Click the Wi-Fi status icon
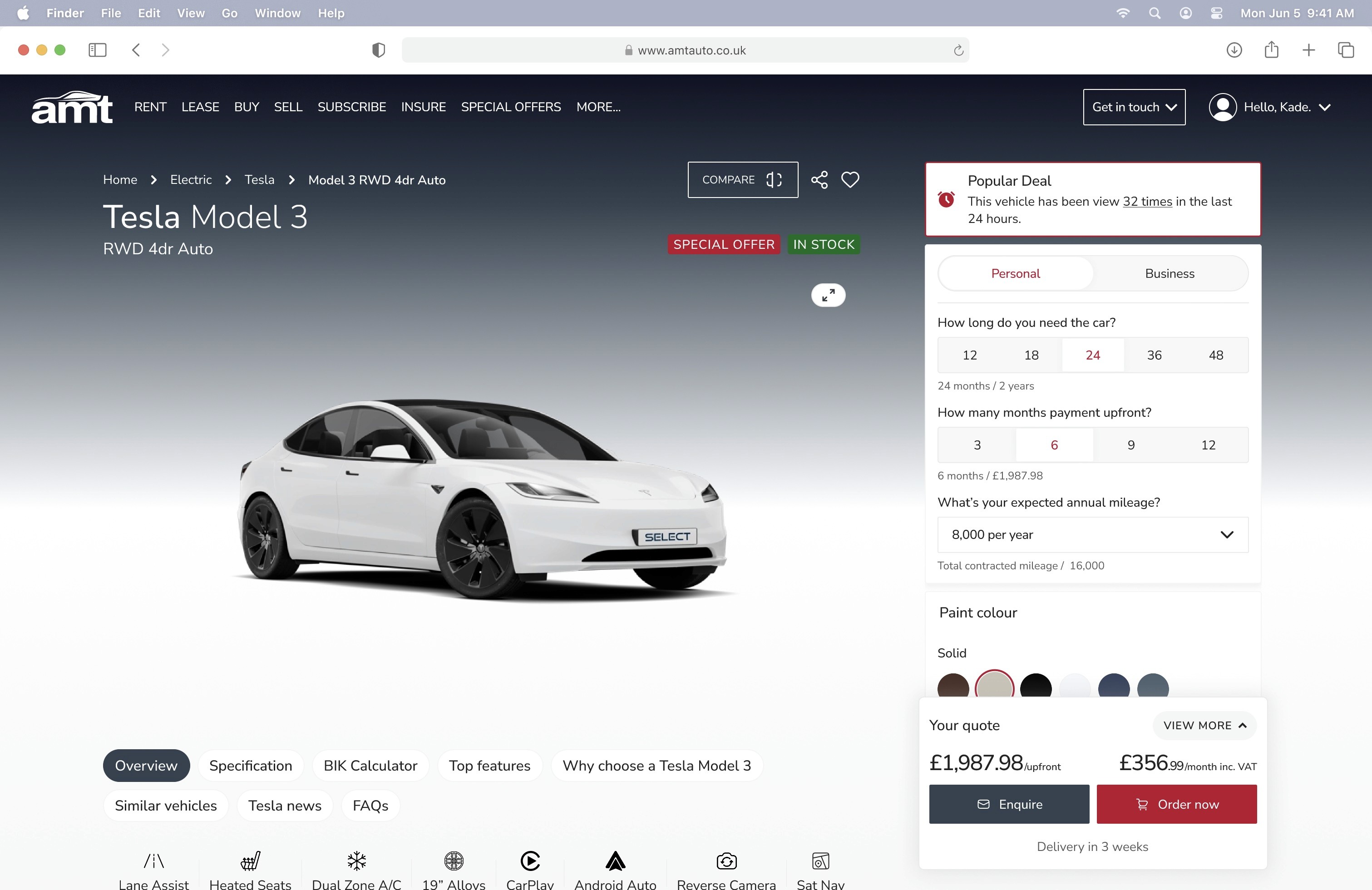 [x=1122, y=13]
